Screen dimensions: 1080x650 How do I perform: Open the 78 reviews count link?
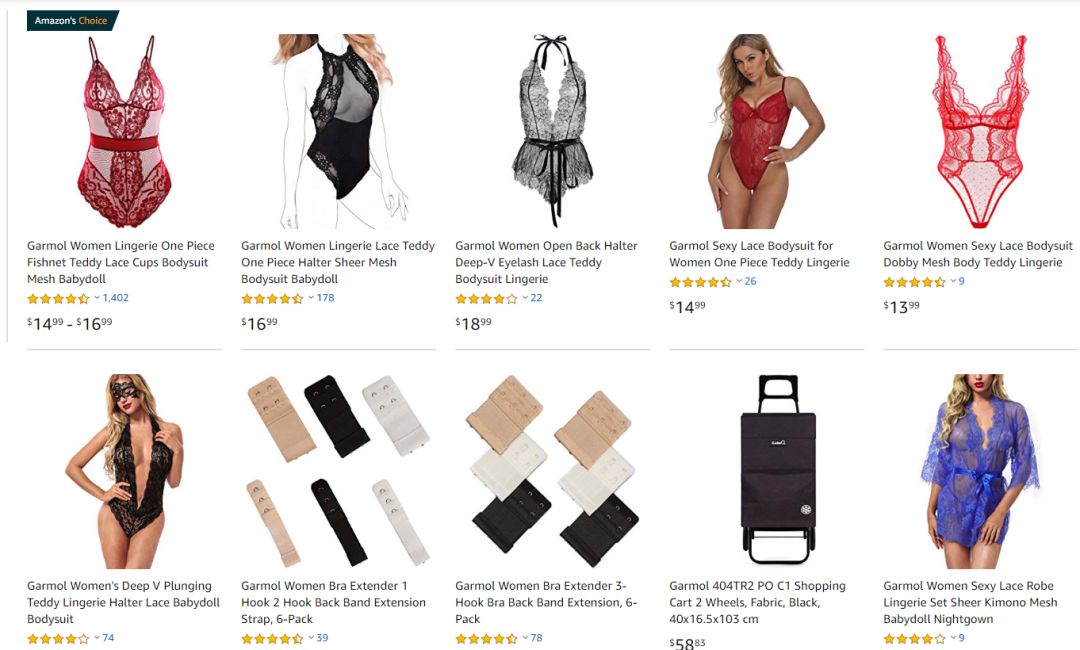tap(537, 638)
